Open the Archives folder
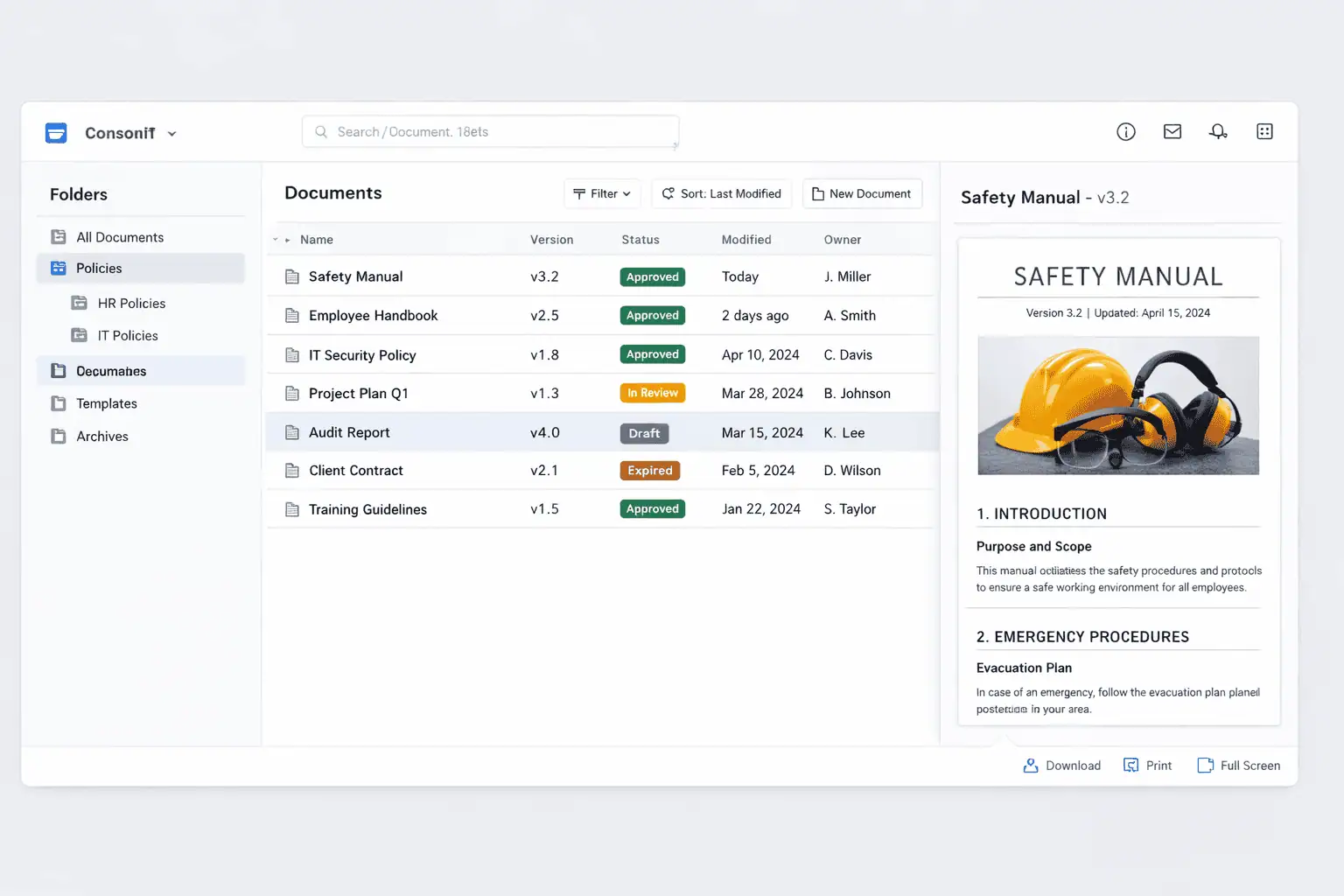Viewport: 1344px width, 896px height. pyautogui.click(x=101, y=437)
